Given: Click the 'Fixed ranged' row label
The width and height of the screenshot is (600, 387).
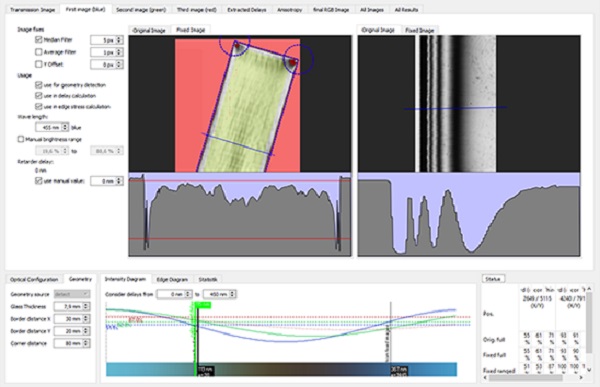Looking at the screenshot, I should coord(499,371).
